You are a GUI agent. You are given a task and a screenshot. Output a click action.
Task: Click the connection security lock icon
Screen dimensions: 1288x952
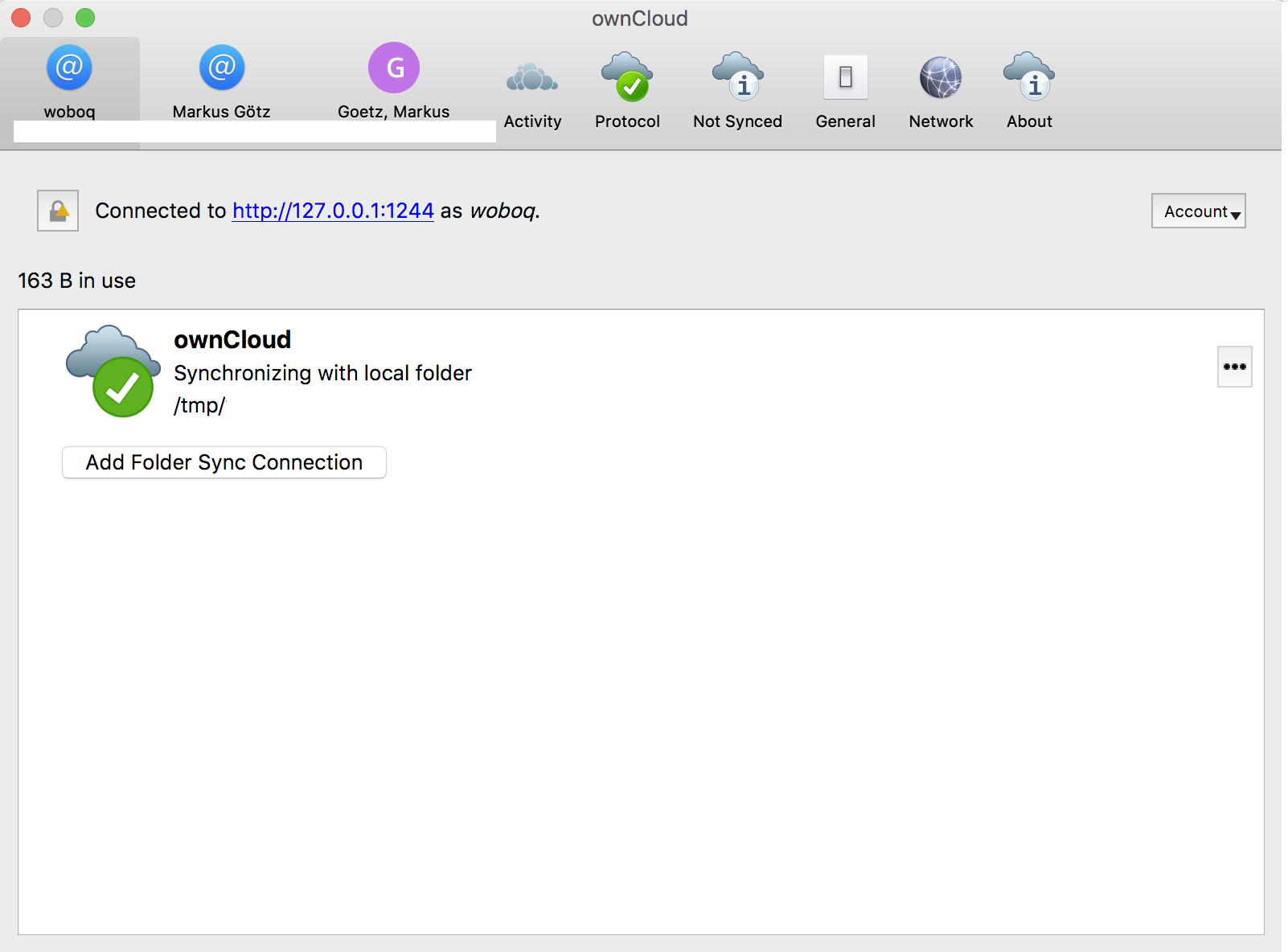(58, 211)
